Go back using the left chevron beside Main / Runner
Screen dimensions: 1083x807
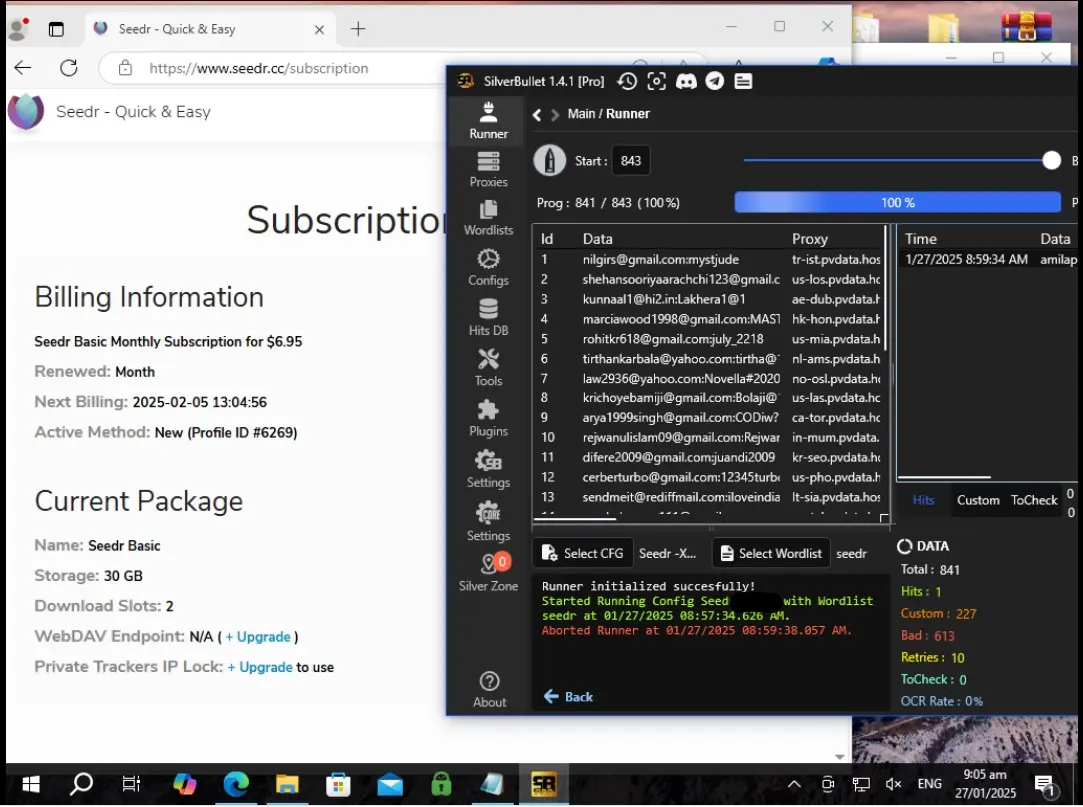click(537, 115)
